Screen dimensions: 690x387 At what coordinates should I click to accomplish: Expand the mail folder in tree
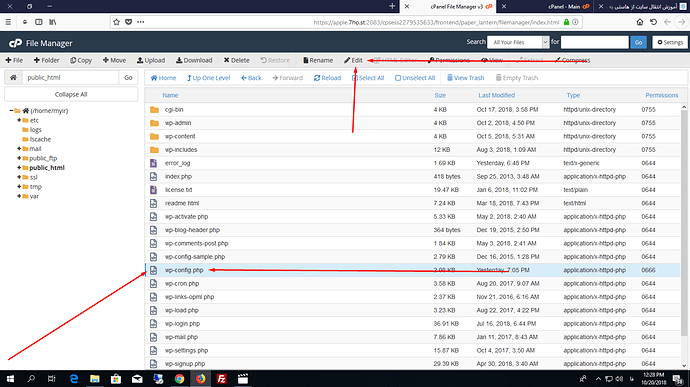[x=19, y=149]
